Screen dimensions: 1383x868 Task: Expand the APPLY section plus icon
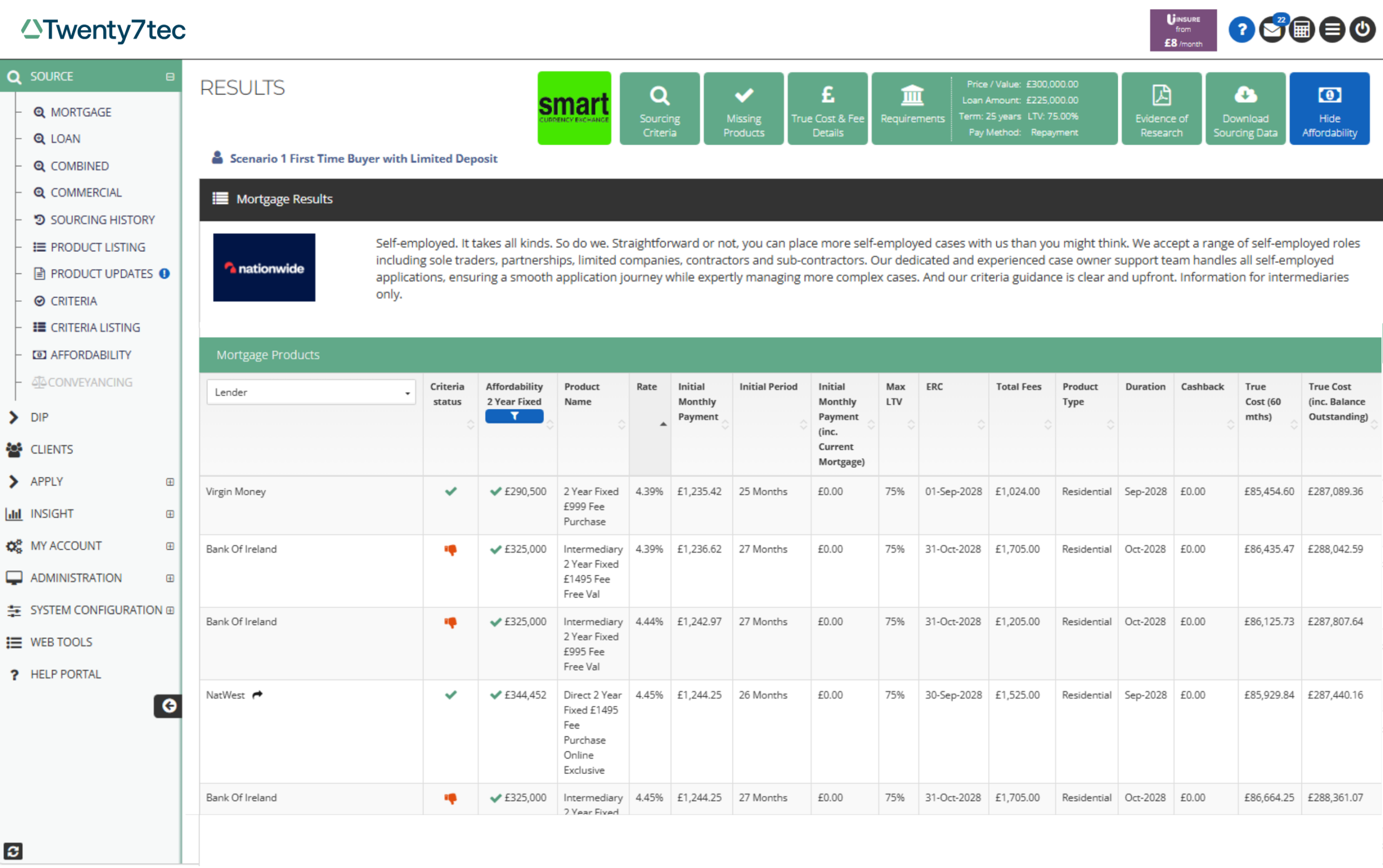point(170,482)
